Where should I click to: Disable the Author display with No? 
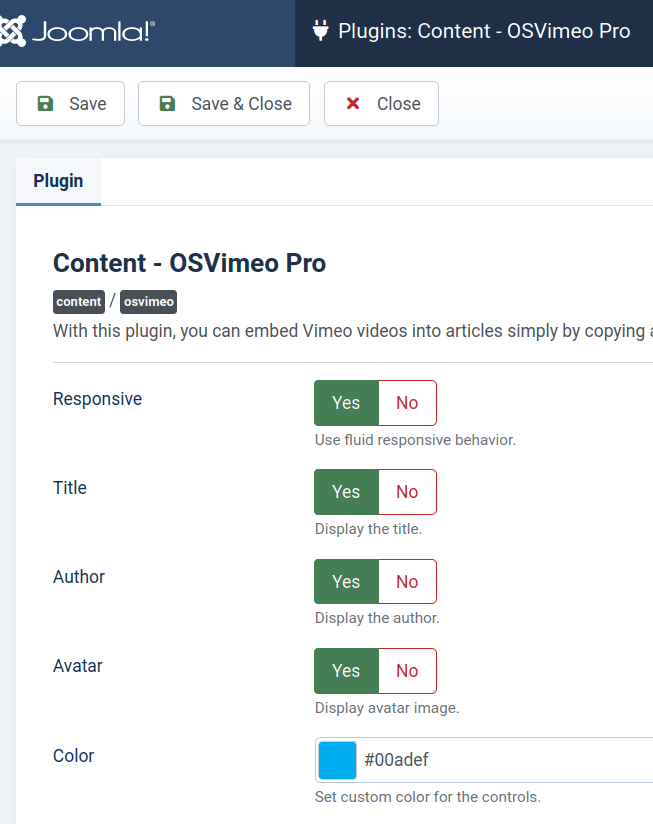(407, 581)
